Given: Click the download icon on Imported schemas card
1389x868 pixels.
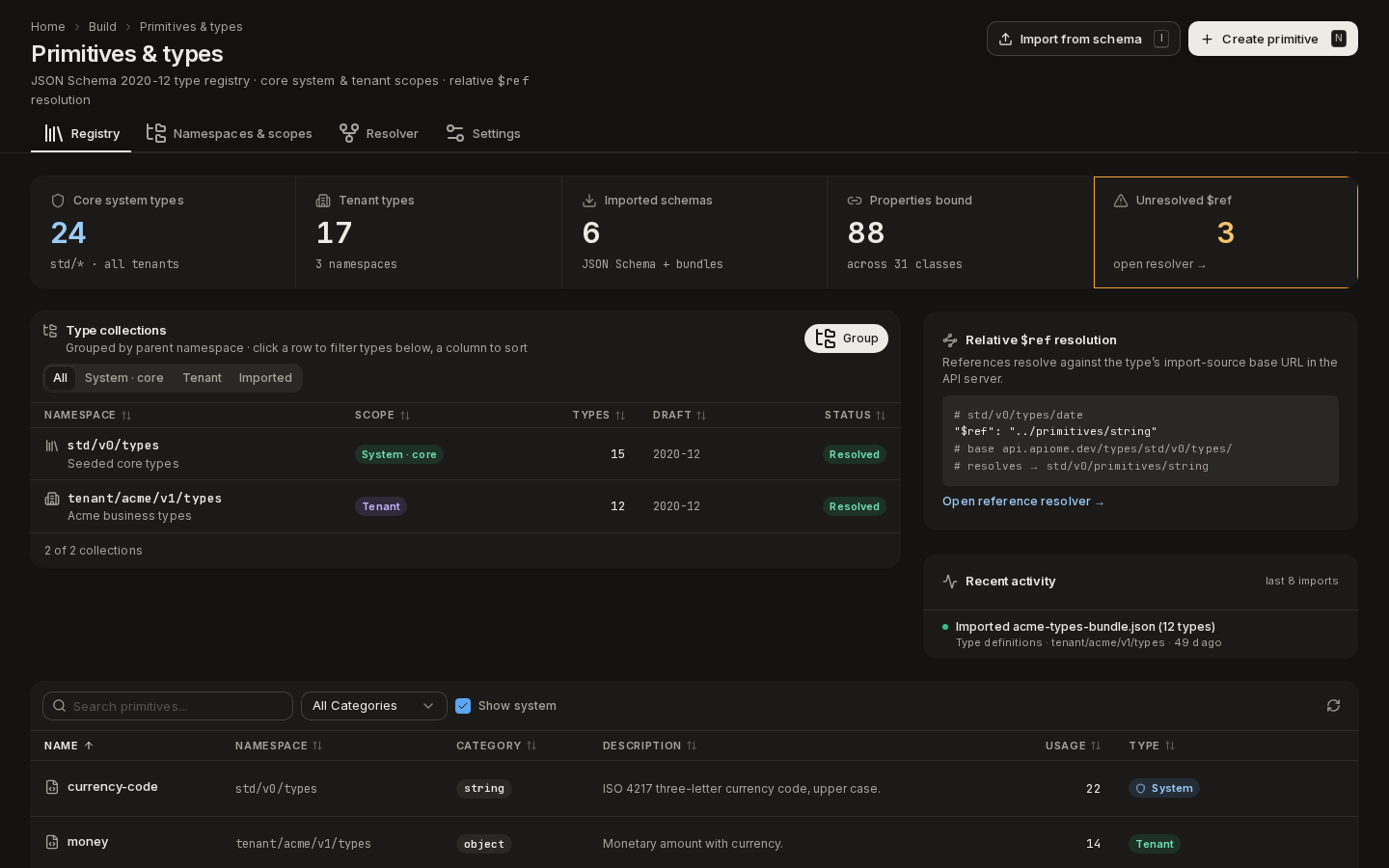Looking at the screenshot, I should pos(589,201).
